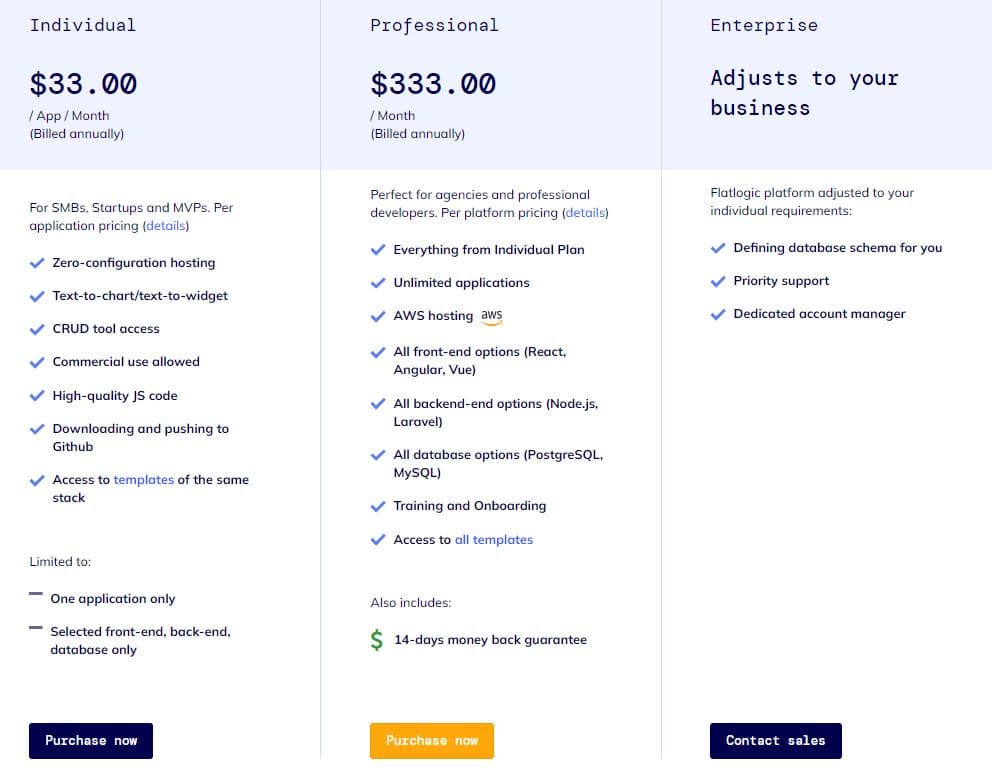
Task: Click the orange Purchase now button
Action: [432, 741]
